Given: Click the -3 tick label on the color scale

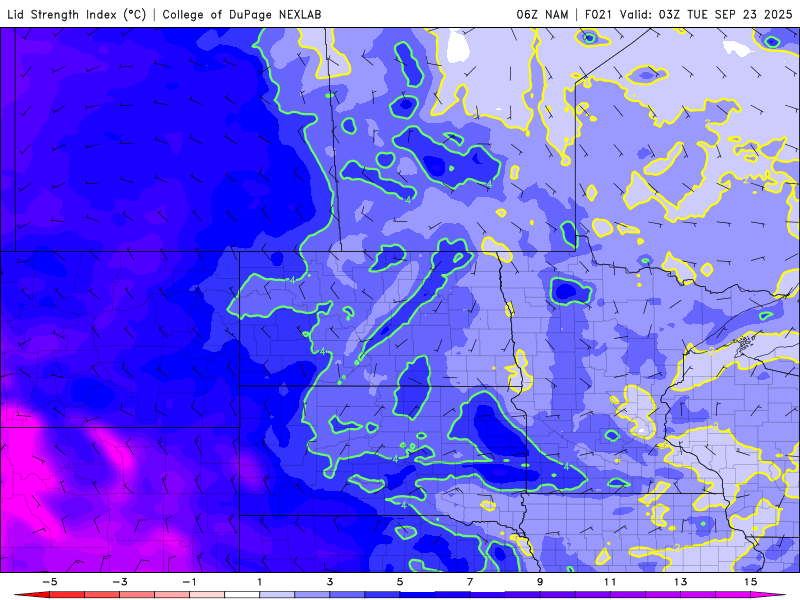Looking at the screenshot, I should (x=119, y=582).
